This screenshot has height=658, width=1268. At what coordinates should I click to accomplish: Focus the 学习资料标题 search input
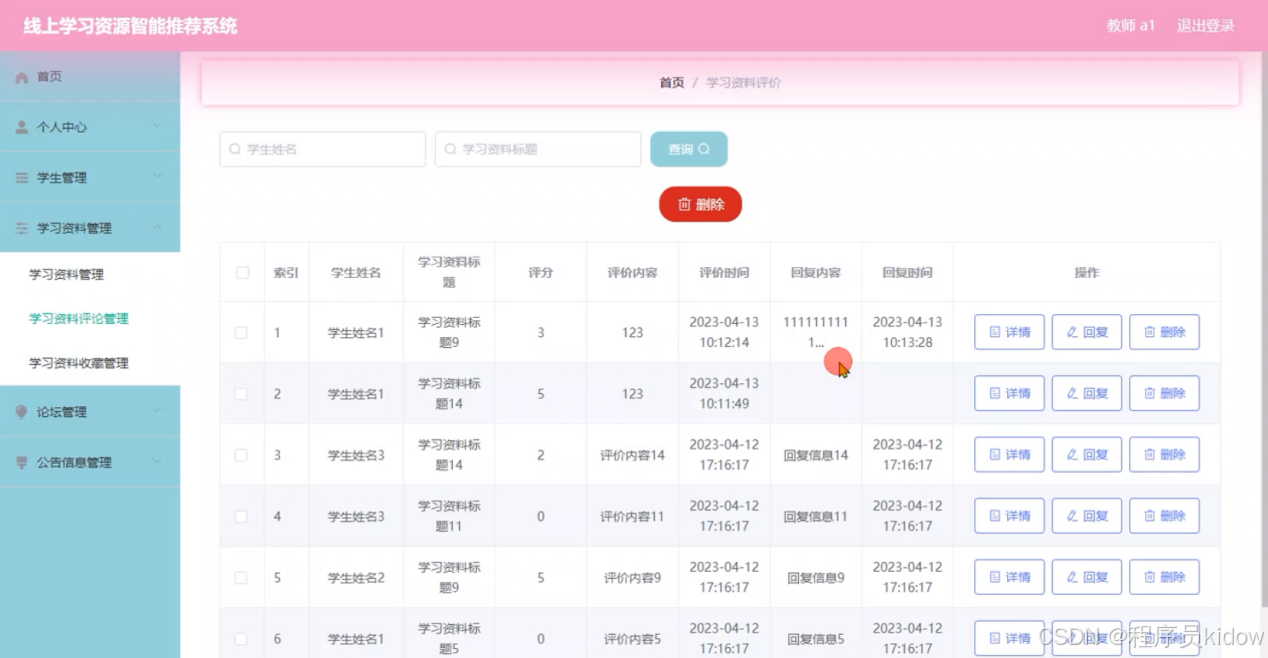tap(538, 149)
